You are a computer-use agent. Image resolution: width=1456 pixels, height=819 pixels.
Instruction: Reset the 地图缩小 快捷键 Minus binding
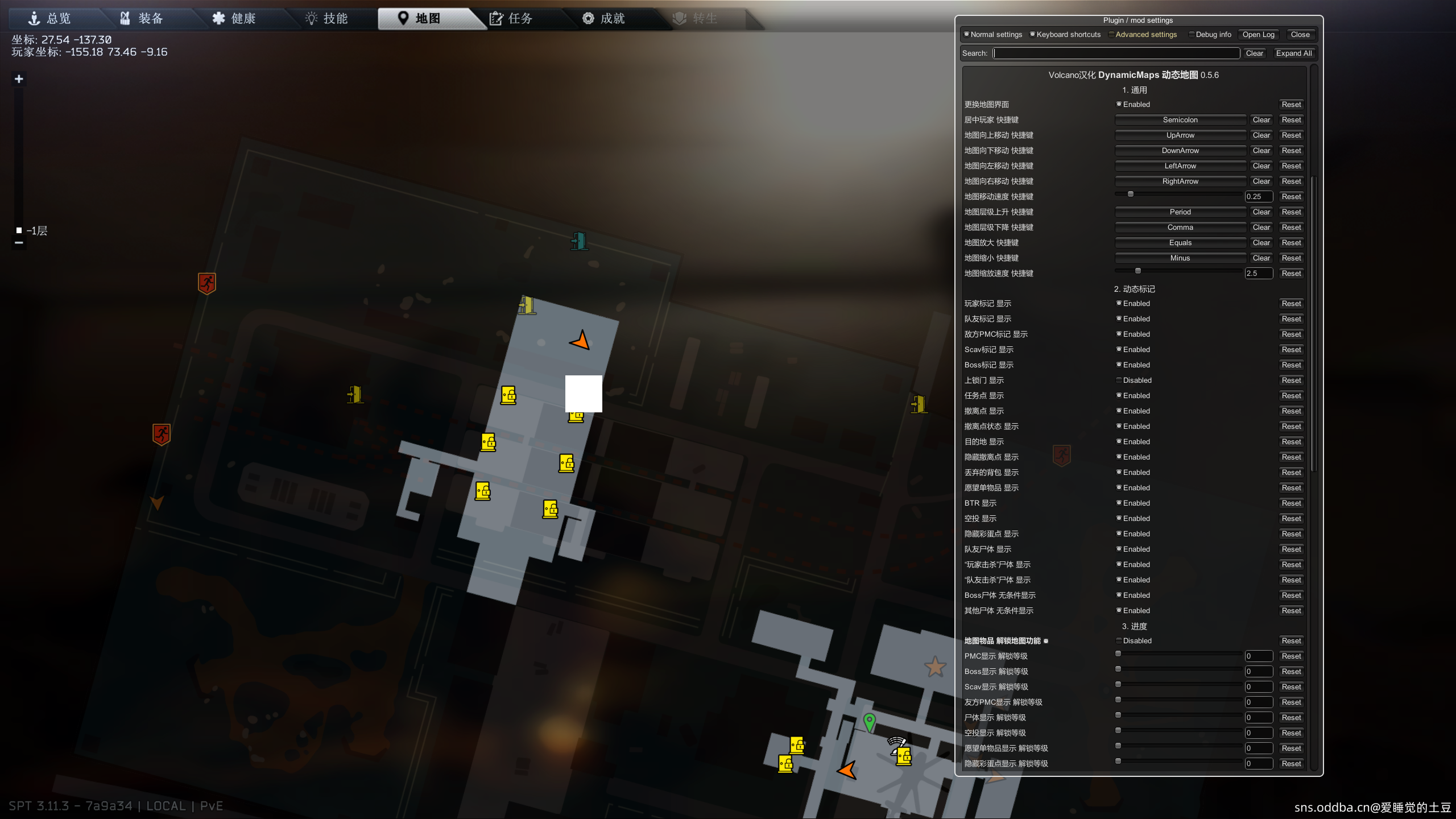pos(1291,258)
